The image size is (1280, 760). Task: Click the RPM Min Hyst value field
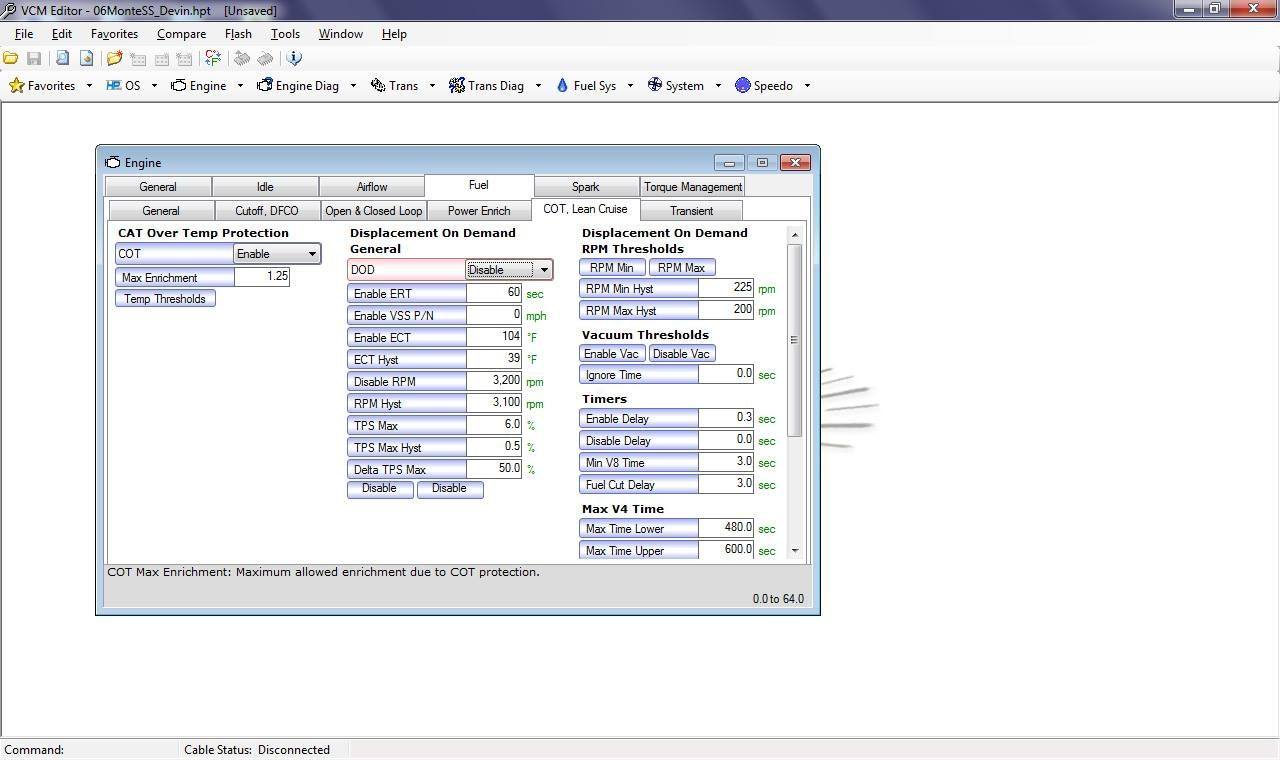(726, 288)
